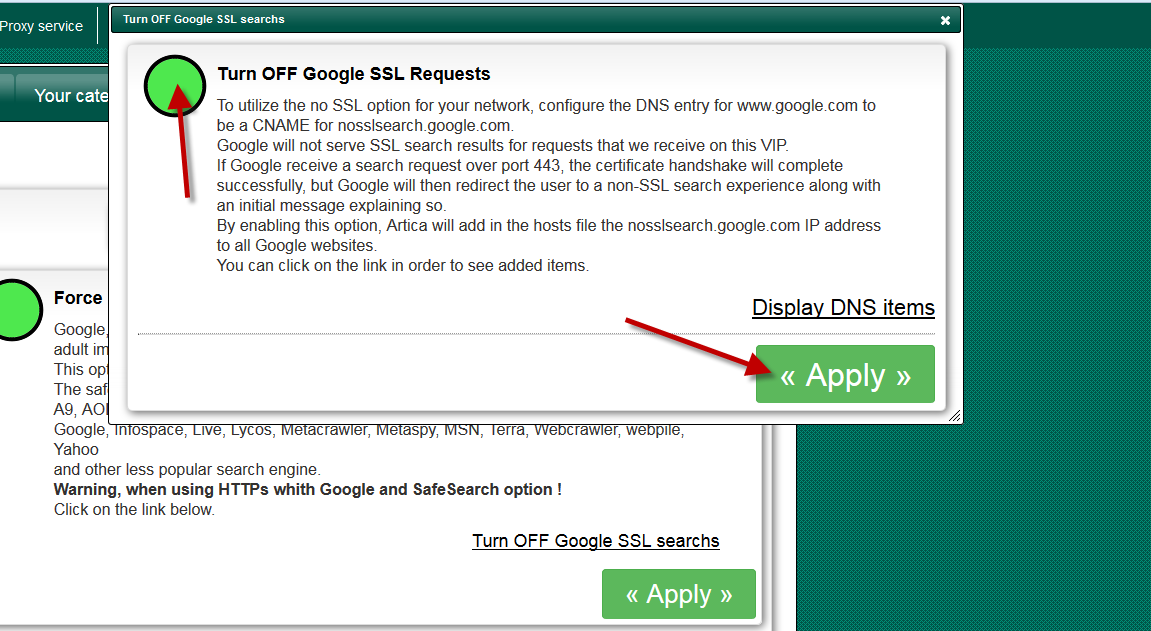Click Apply in the Google SSL dialog
1151x631 pixels.
coord(845,374)
